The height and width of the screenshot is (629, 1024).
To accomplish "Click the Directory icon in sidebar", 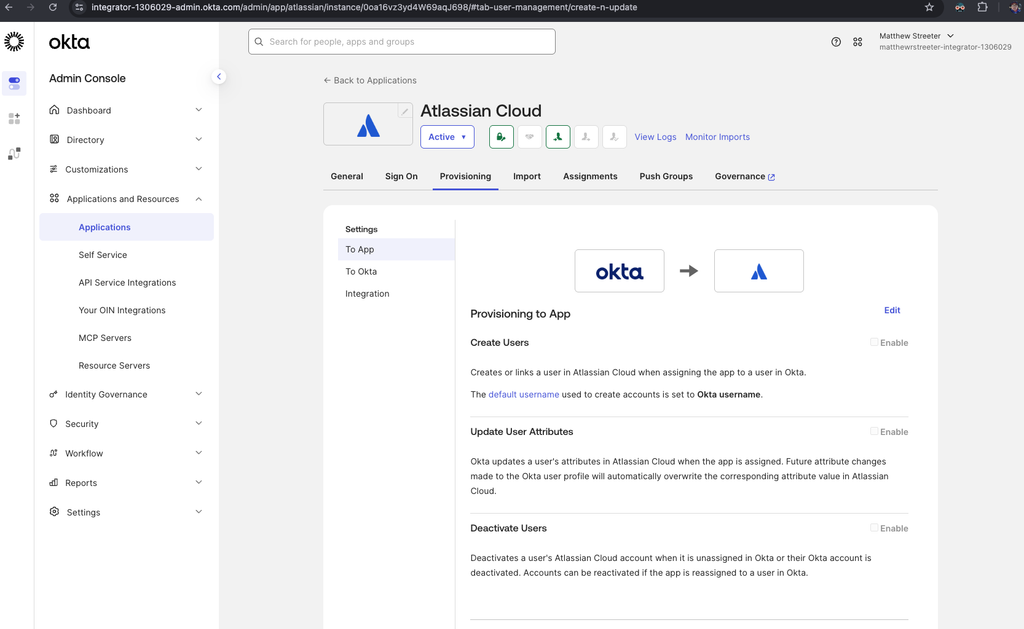I will tap(54, 139).
